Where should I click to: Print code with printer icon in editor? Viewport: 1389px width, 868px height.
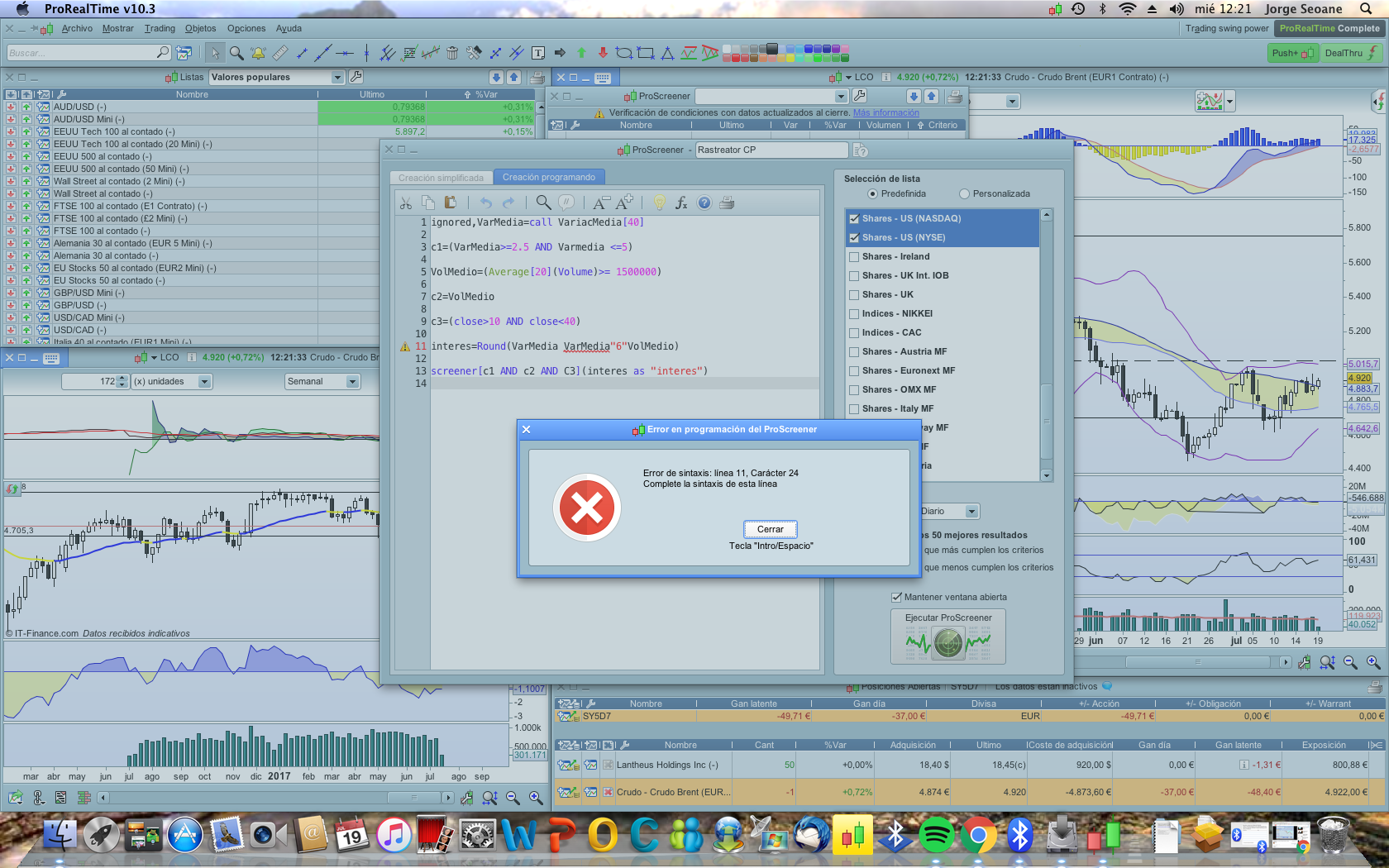(x=727, y=203)
